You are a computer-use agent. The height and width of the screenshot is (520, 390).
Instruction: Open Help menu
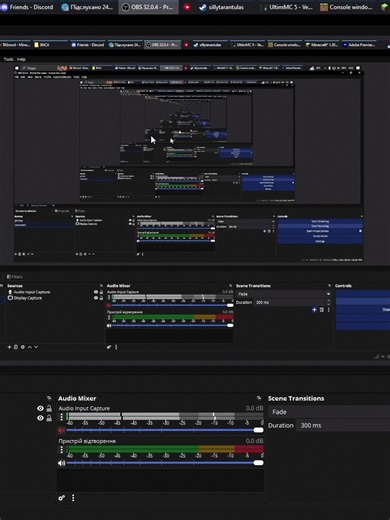(x=21, y=59)
